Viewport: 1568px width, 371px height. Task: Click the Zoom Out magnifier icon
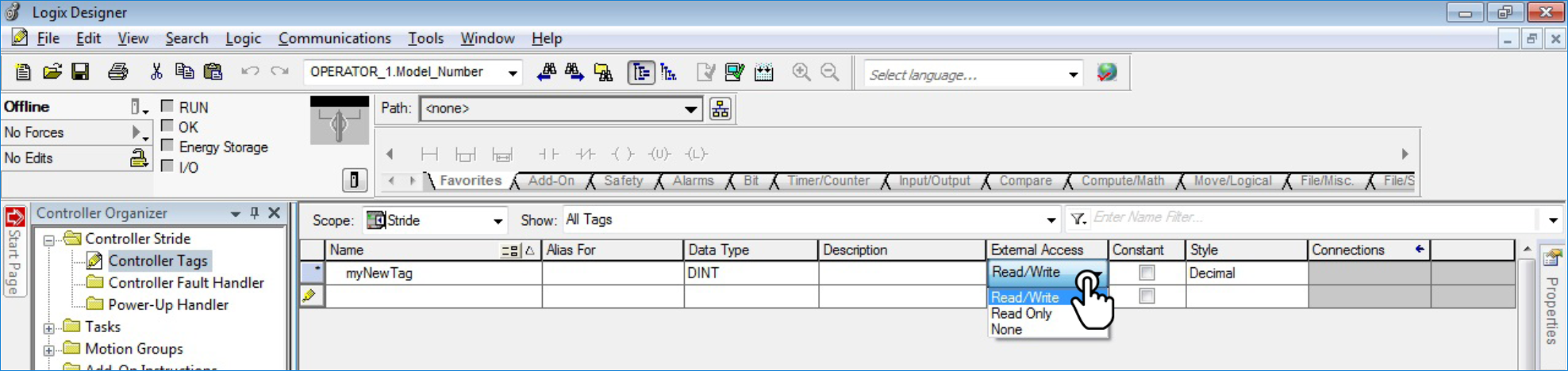click(x=830, y=72)
